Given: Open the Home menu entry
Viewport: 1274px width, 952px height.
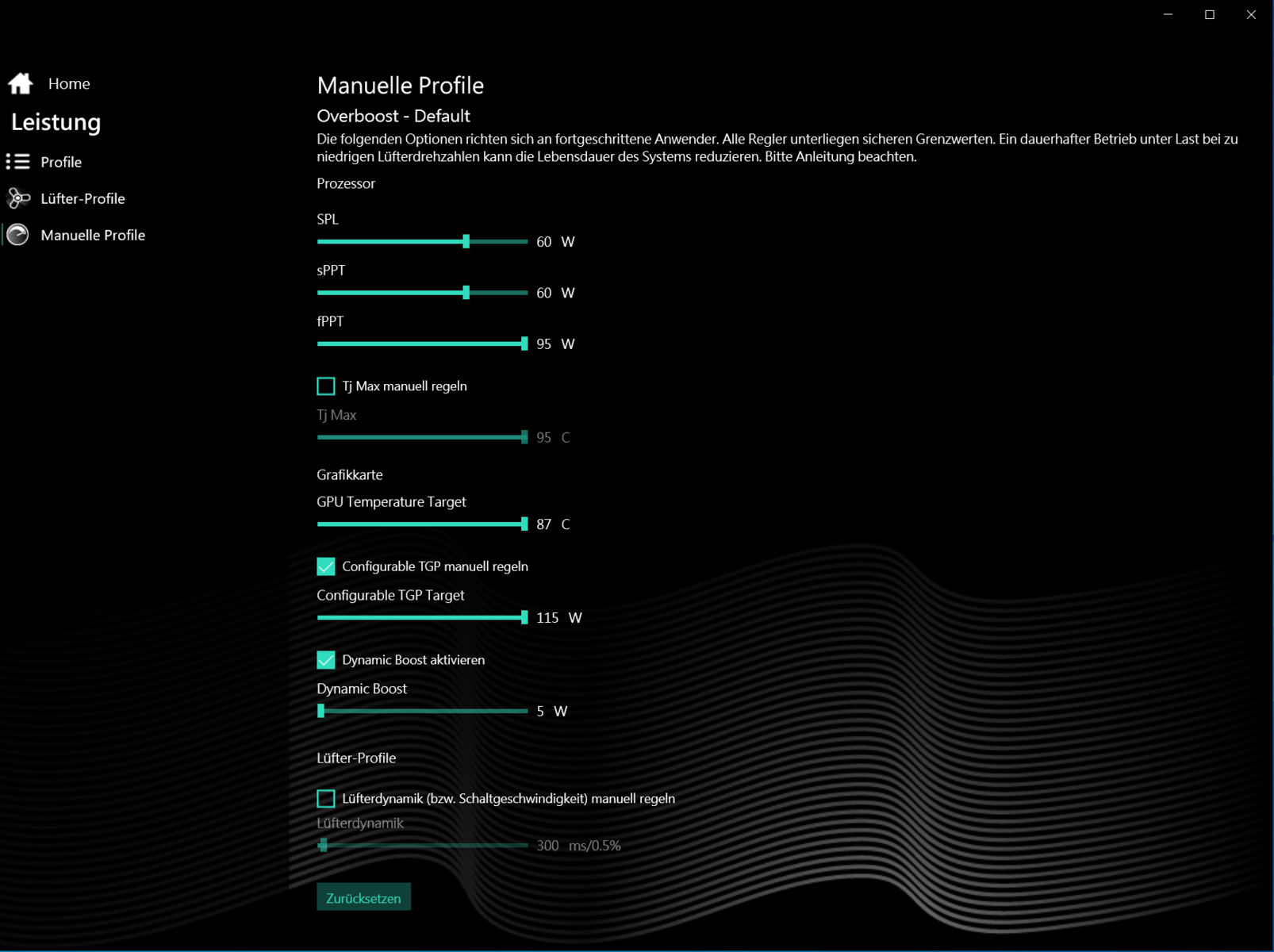Looking at the screenshot, I should coord(69,83).
